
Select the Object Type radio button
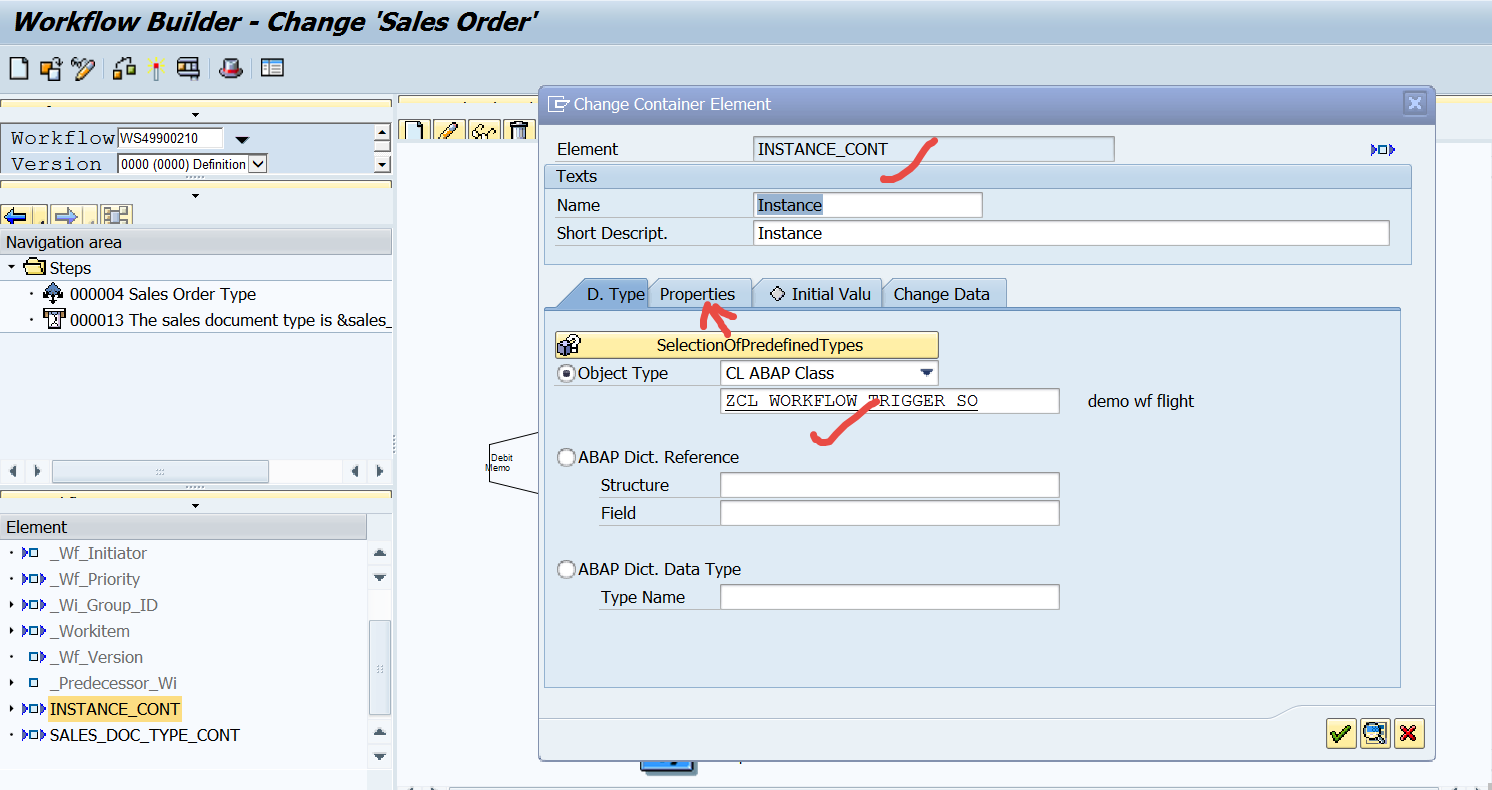pos(566,372)
